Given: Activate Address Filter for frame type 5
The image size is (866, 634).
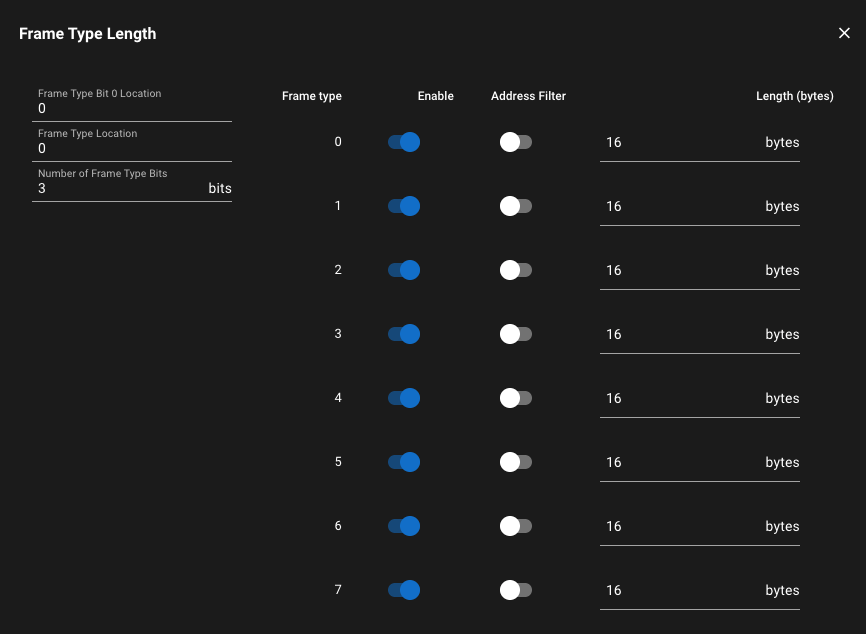Looking at the screenshot, I should (515, 462).
